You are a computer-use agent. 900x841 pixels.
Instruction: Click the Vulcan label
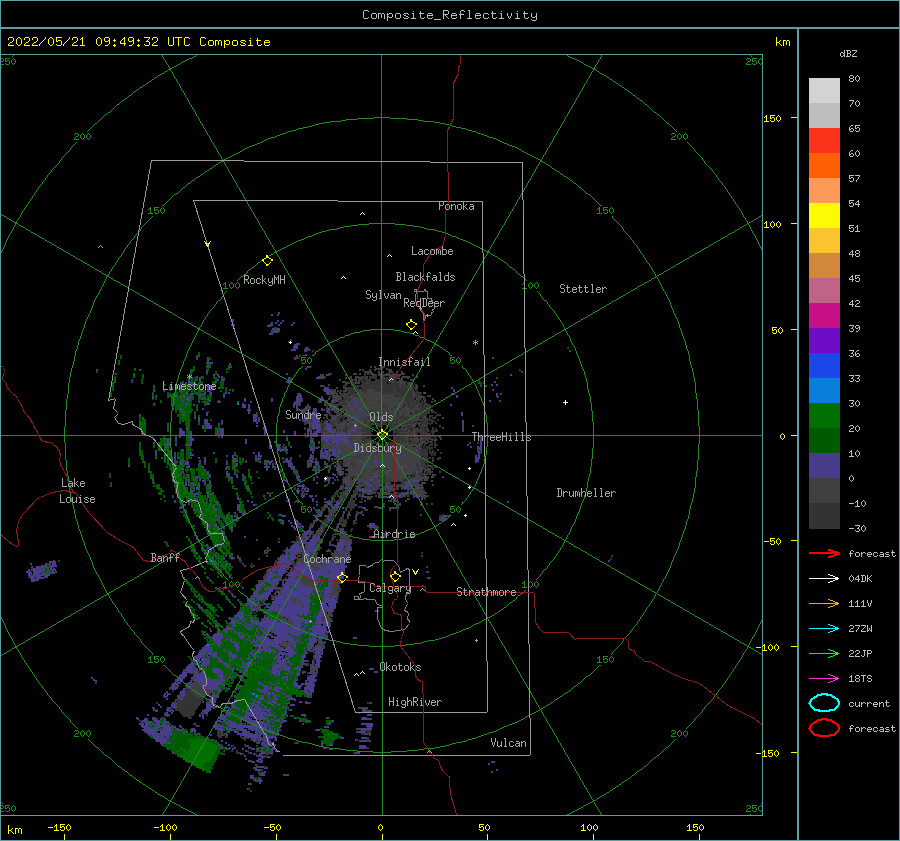[x=508, y=743]
